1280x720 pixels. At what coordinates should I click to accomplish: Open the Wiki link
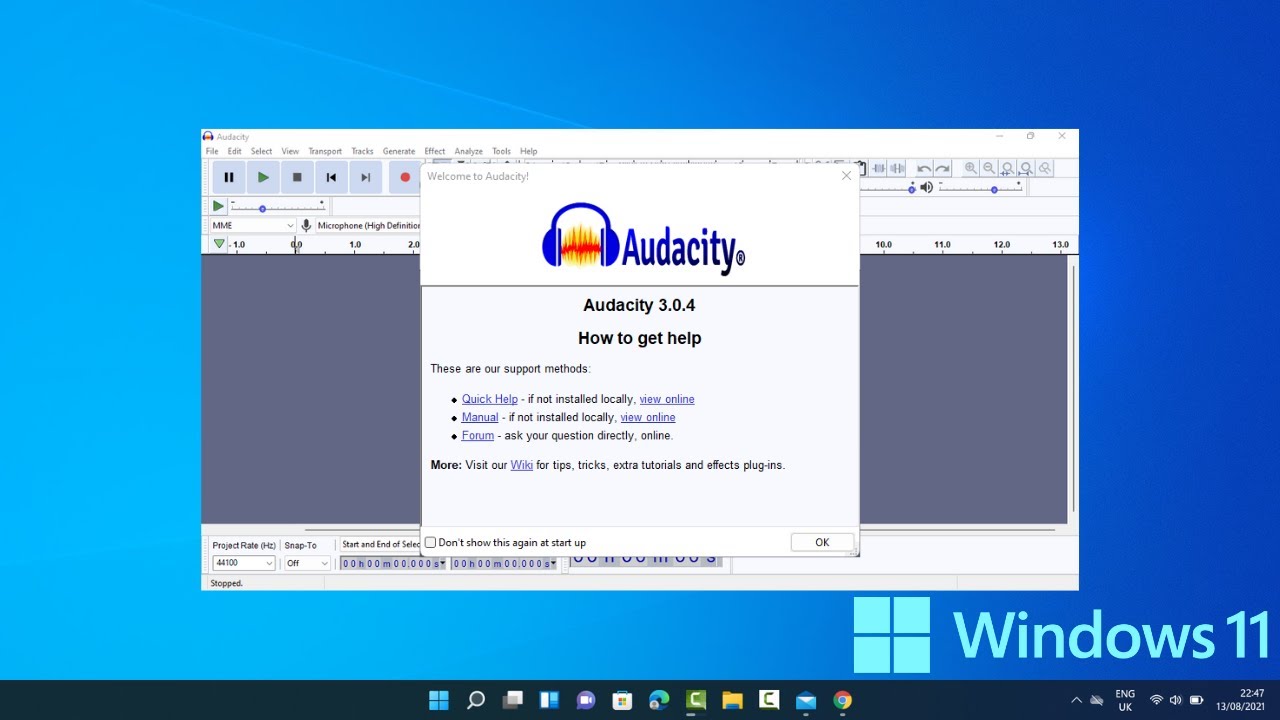[x=522, y=465]
